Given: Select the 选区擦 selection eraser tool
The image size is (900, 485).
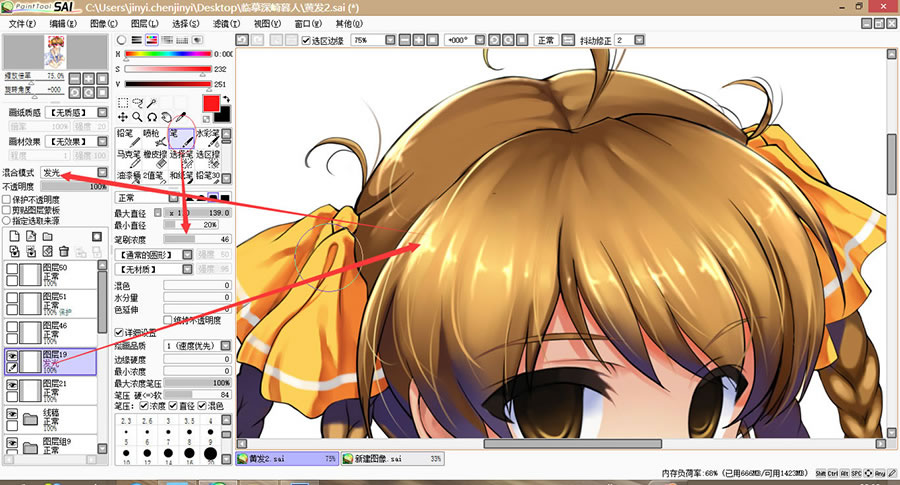Looking at the screenshot, I should [208, 159].
